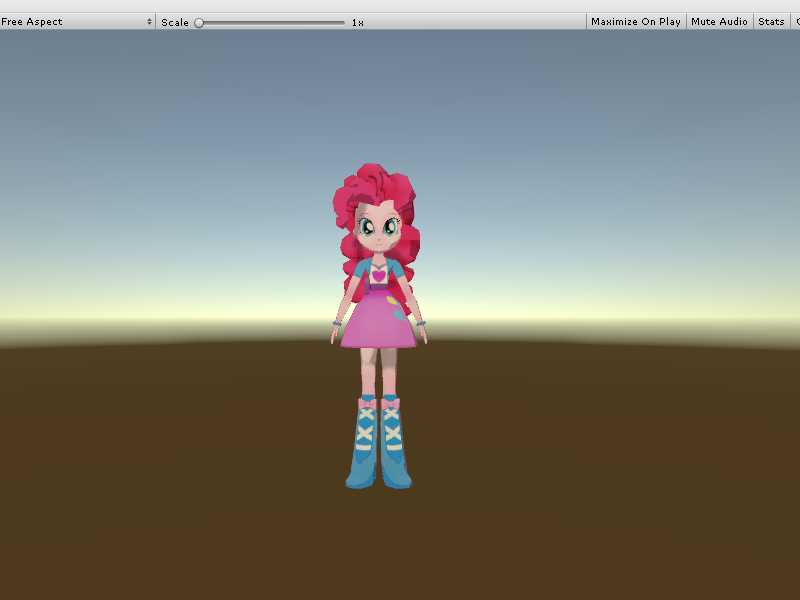Screen dimensions: 800x600
Task: Click the middle of the Scale slider track
Action: coord(270,22)
